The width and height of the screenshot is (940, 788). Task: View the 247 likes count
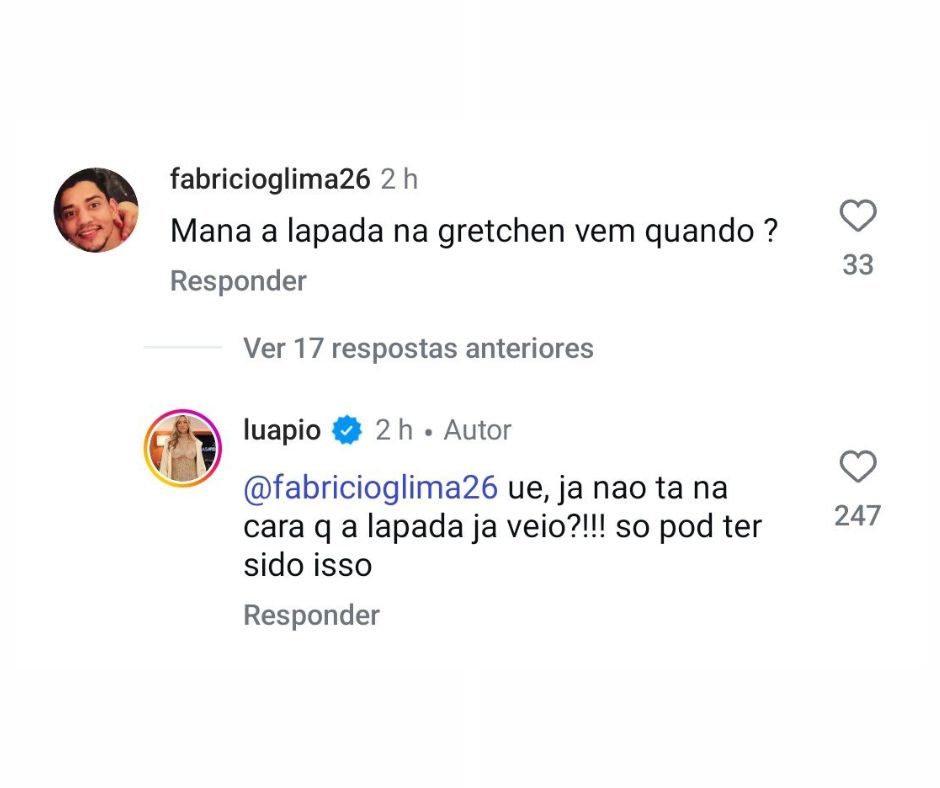coord(857,516)
